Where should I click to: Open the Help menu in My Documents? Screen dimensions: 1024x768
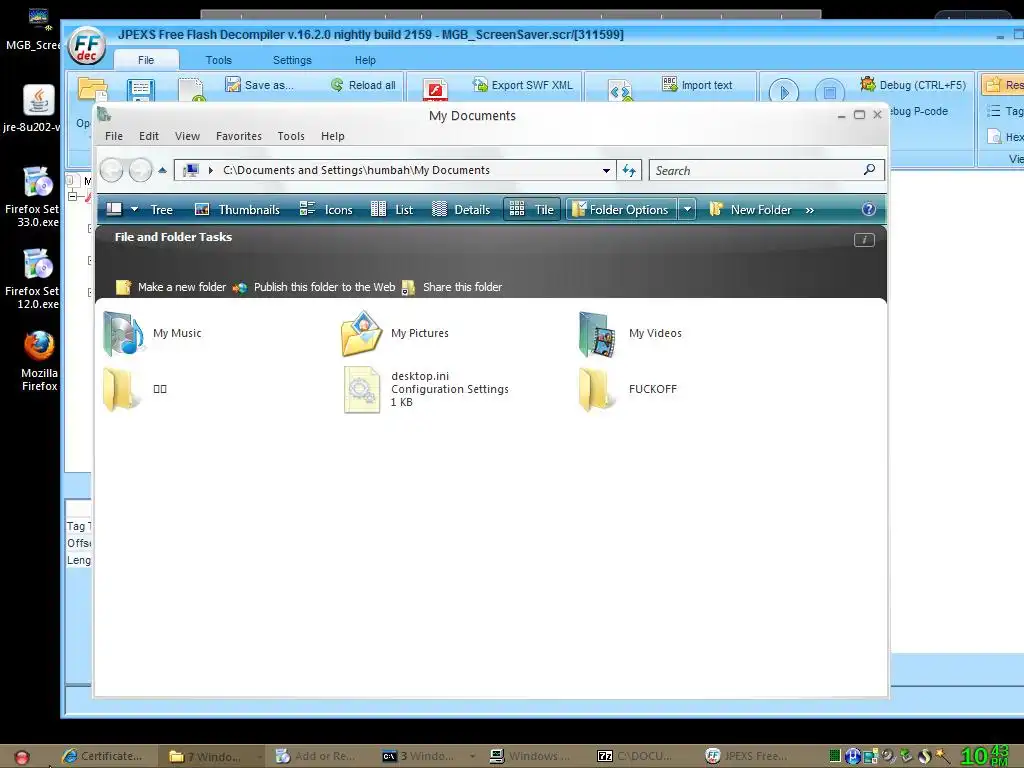(x=332, y=136)
